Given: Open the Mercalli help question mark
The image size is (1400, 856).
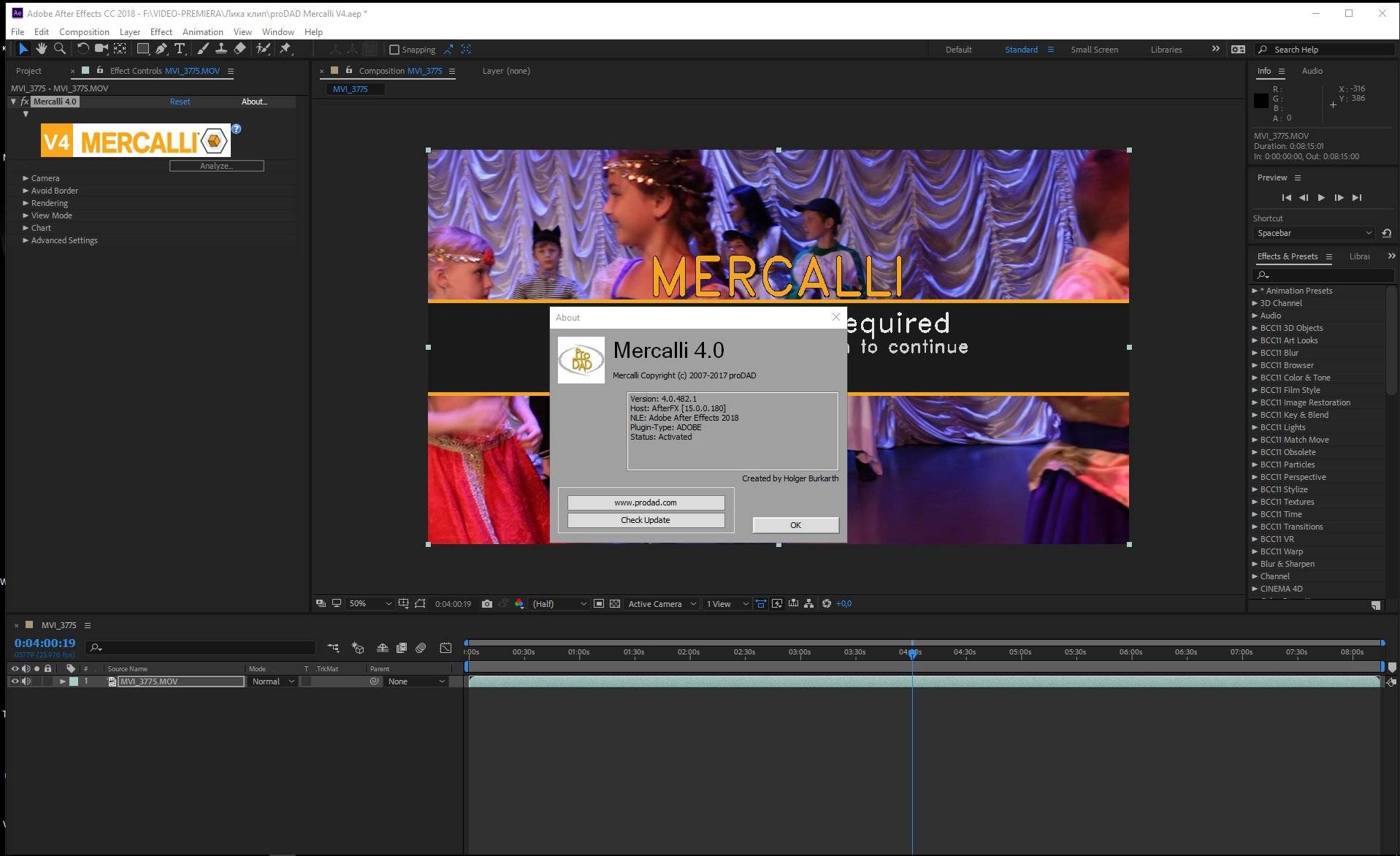Looking at the screenshot, I should coord(236,129).
